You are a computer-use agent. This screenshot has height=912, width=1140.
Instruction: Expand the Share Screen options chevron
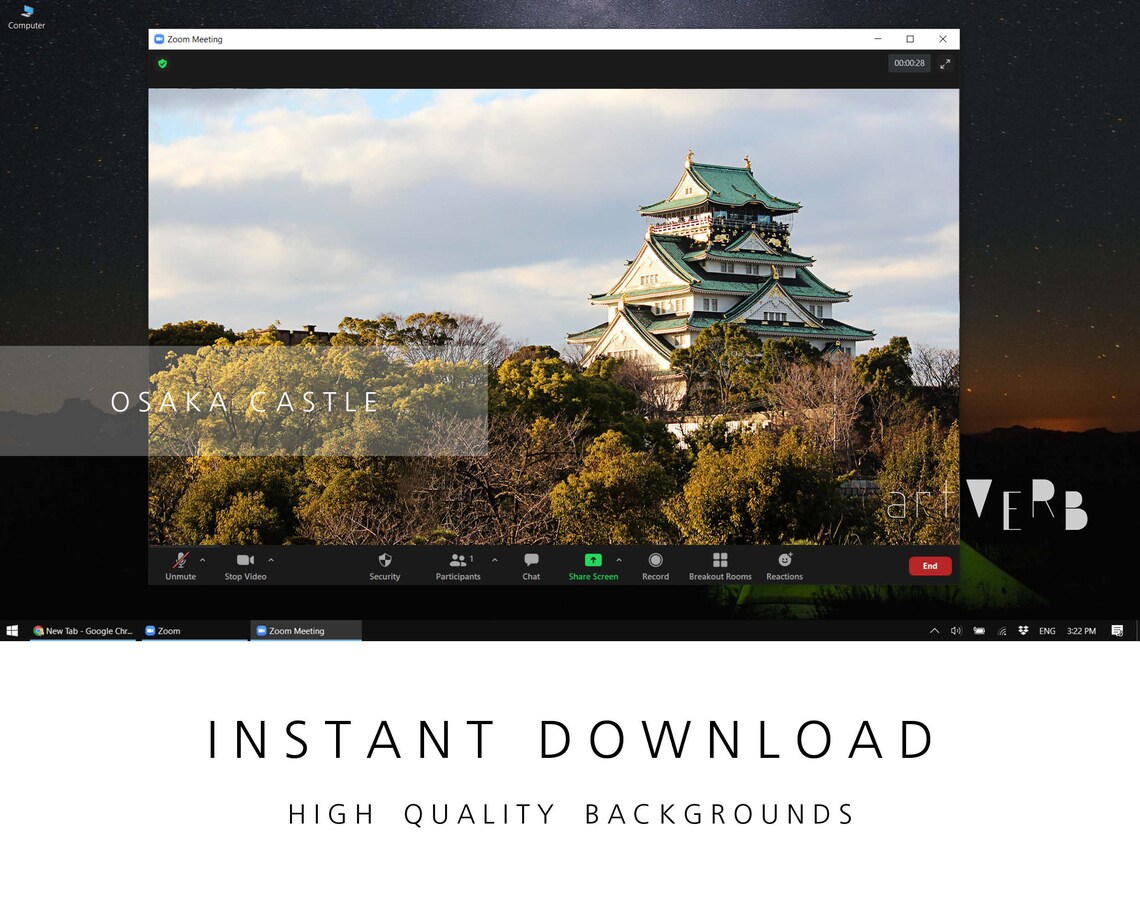(618, 559)
